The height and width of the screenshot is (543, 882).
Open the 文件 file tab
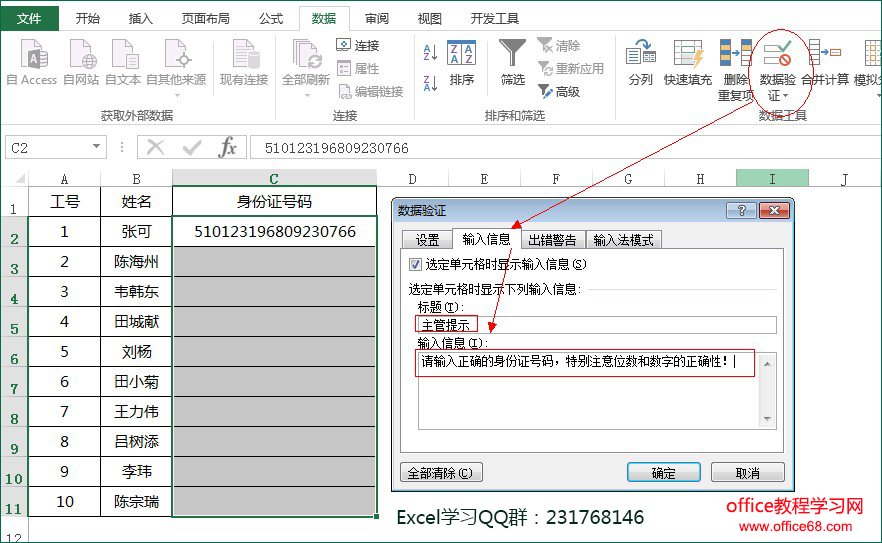29,19
